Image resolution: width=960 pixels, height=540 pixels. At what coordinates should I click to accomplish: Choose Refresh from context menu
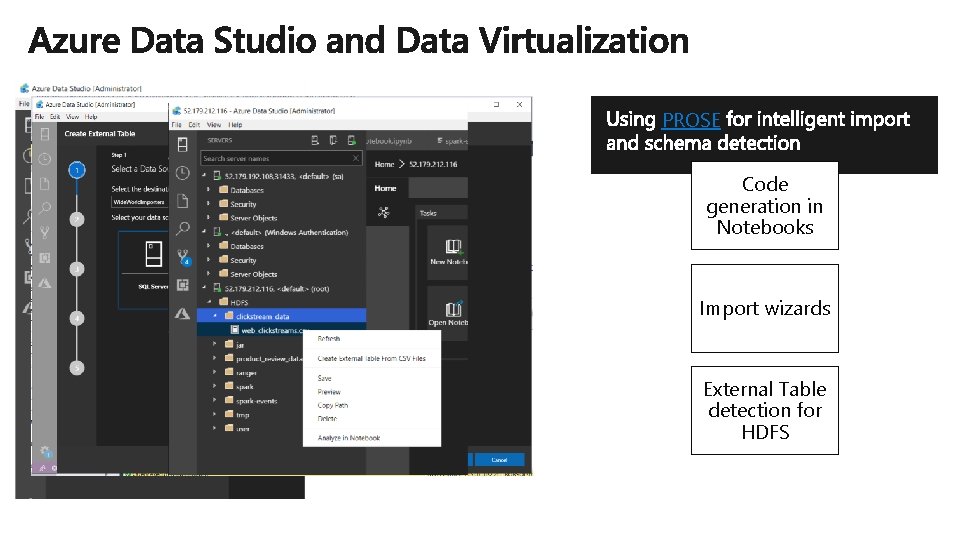point(329,339)
